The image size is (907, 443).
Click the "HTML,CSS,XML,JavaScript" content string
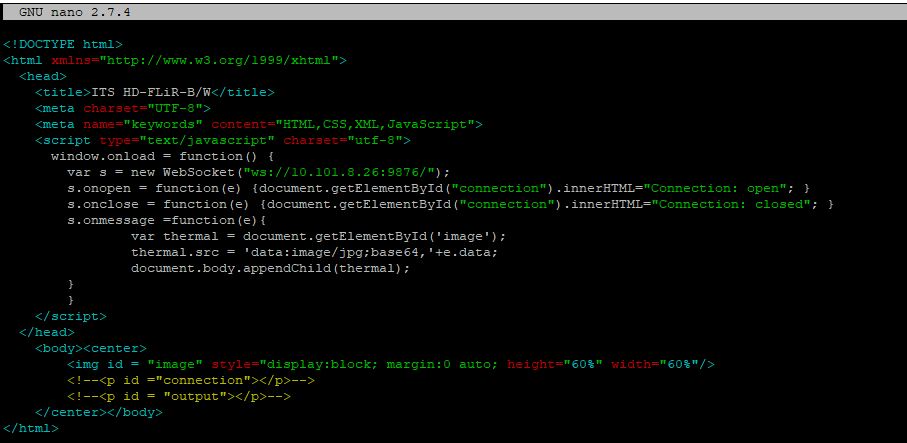[374, 124]
